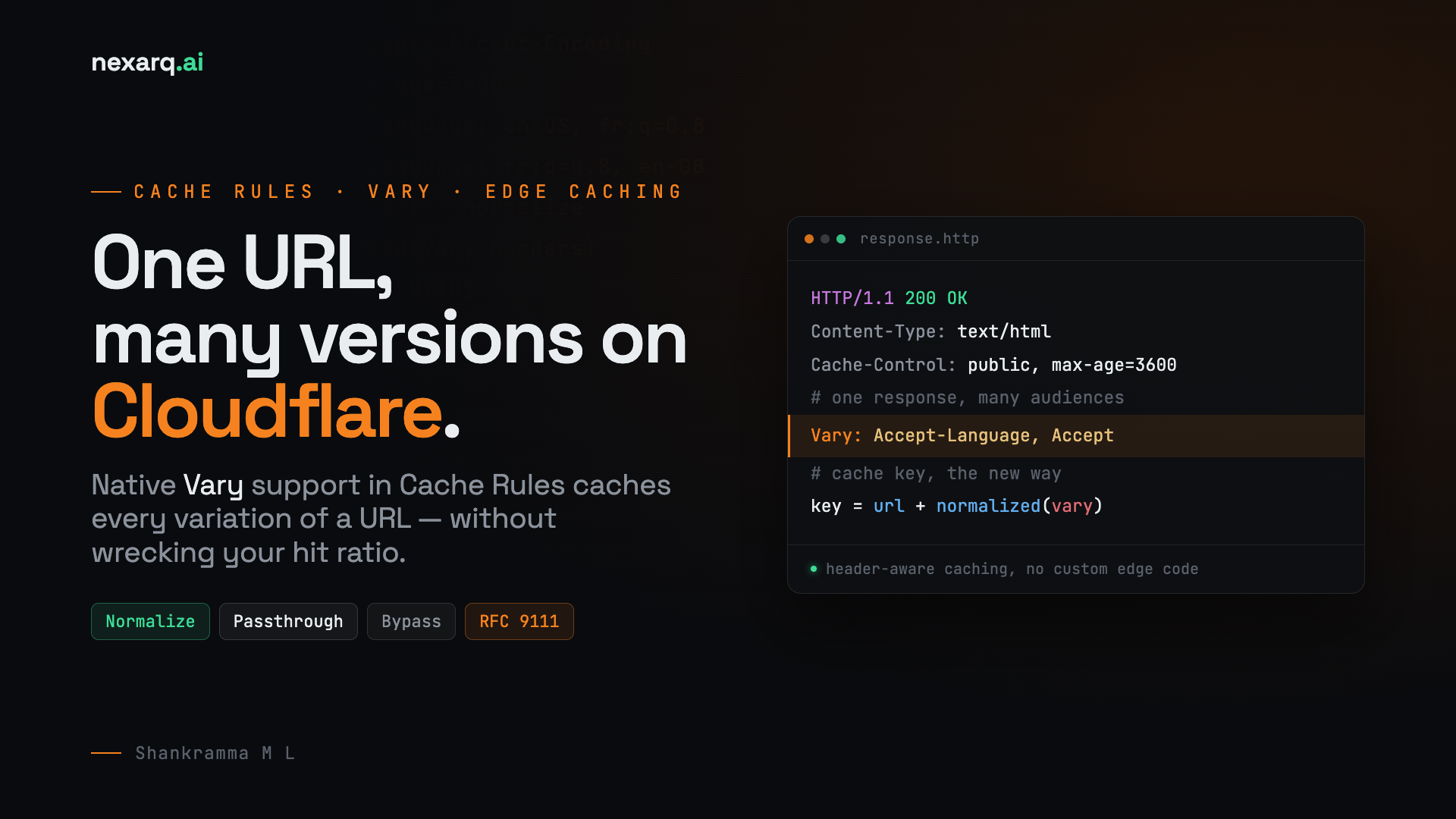Click the 'Cache-Control: public, max-age=3600' line

[x=993, y=365]
